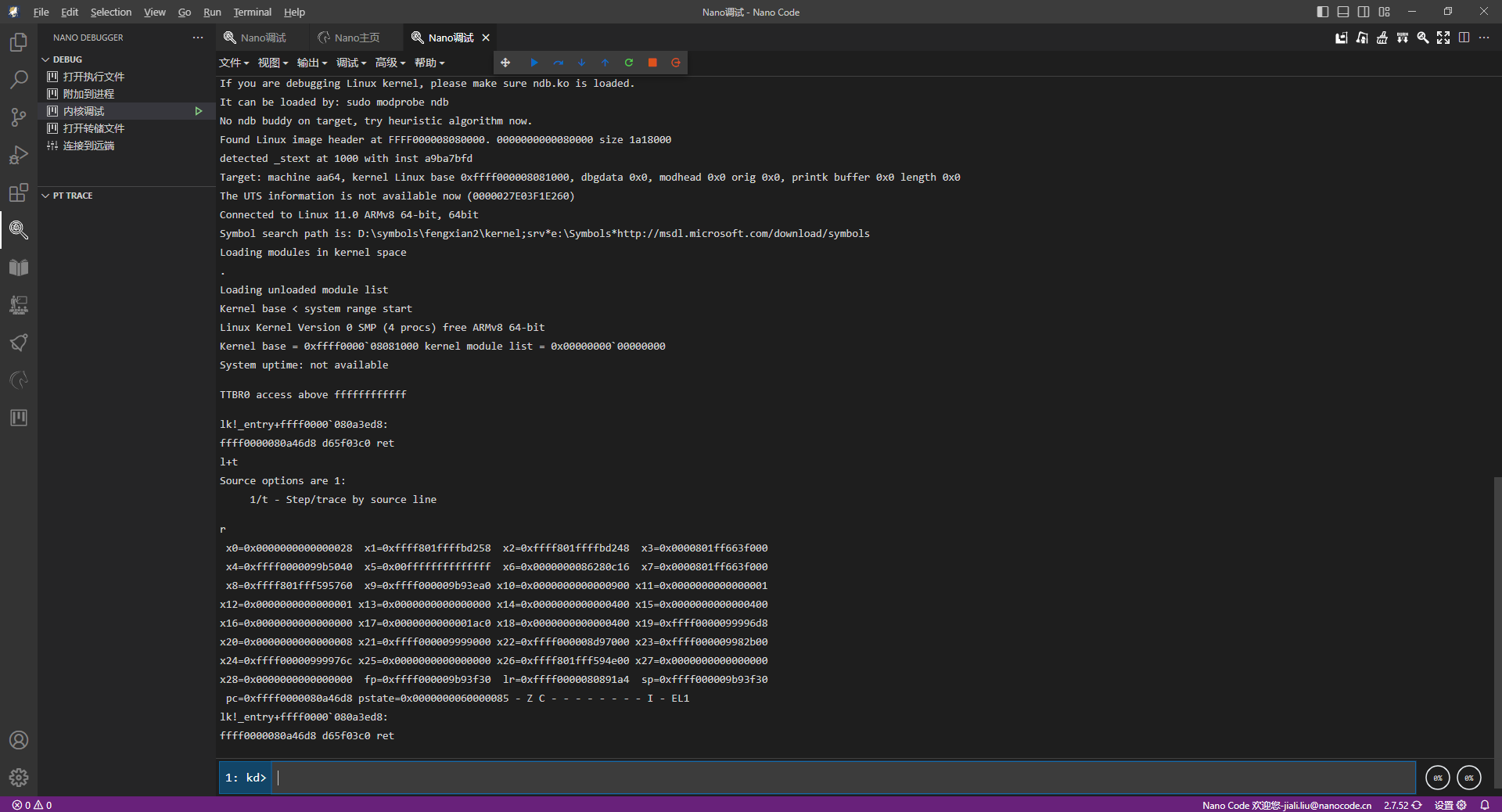Open the 输出 dropdown menu

312,63
